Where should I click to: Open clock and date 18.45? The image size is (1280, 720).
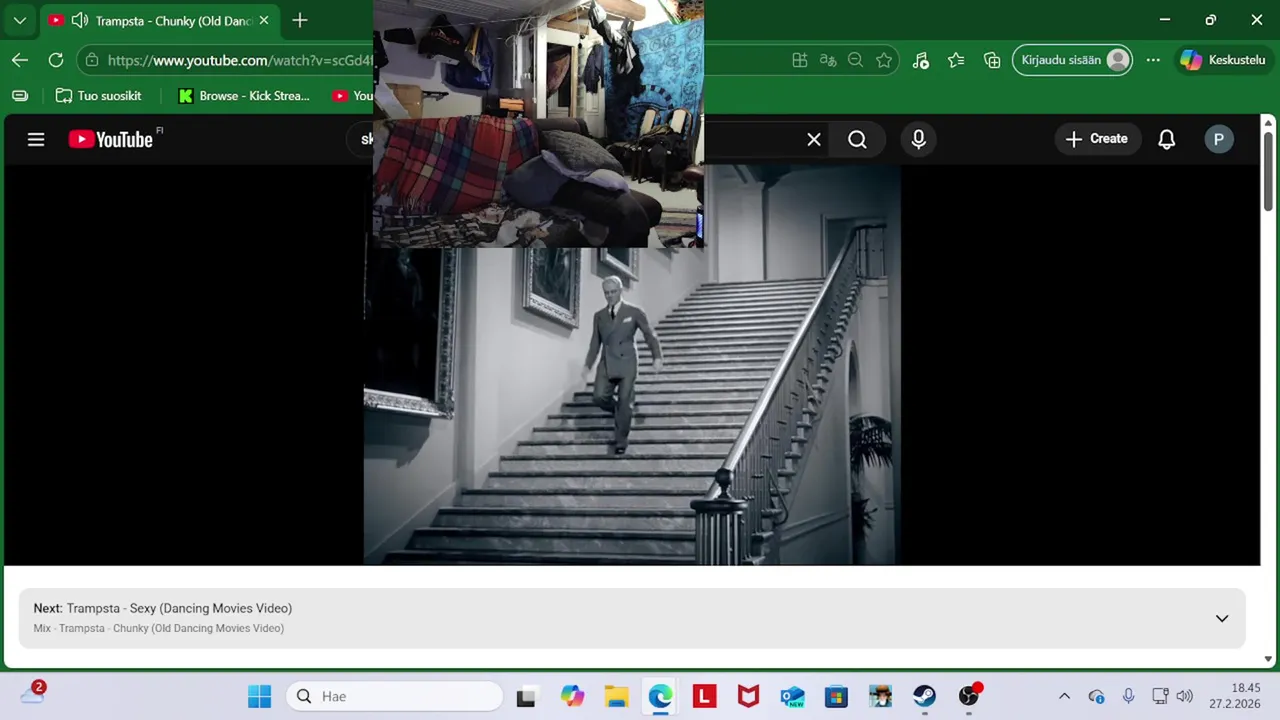[1234, 696]
